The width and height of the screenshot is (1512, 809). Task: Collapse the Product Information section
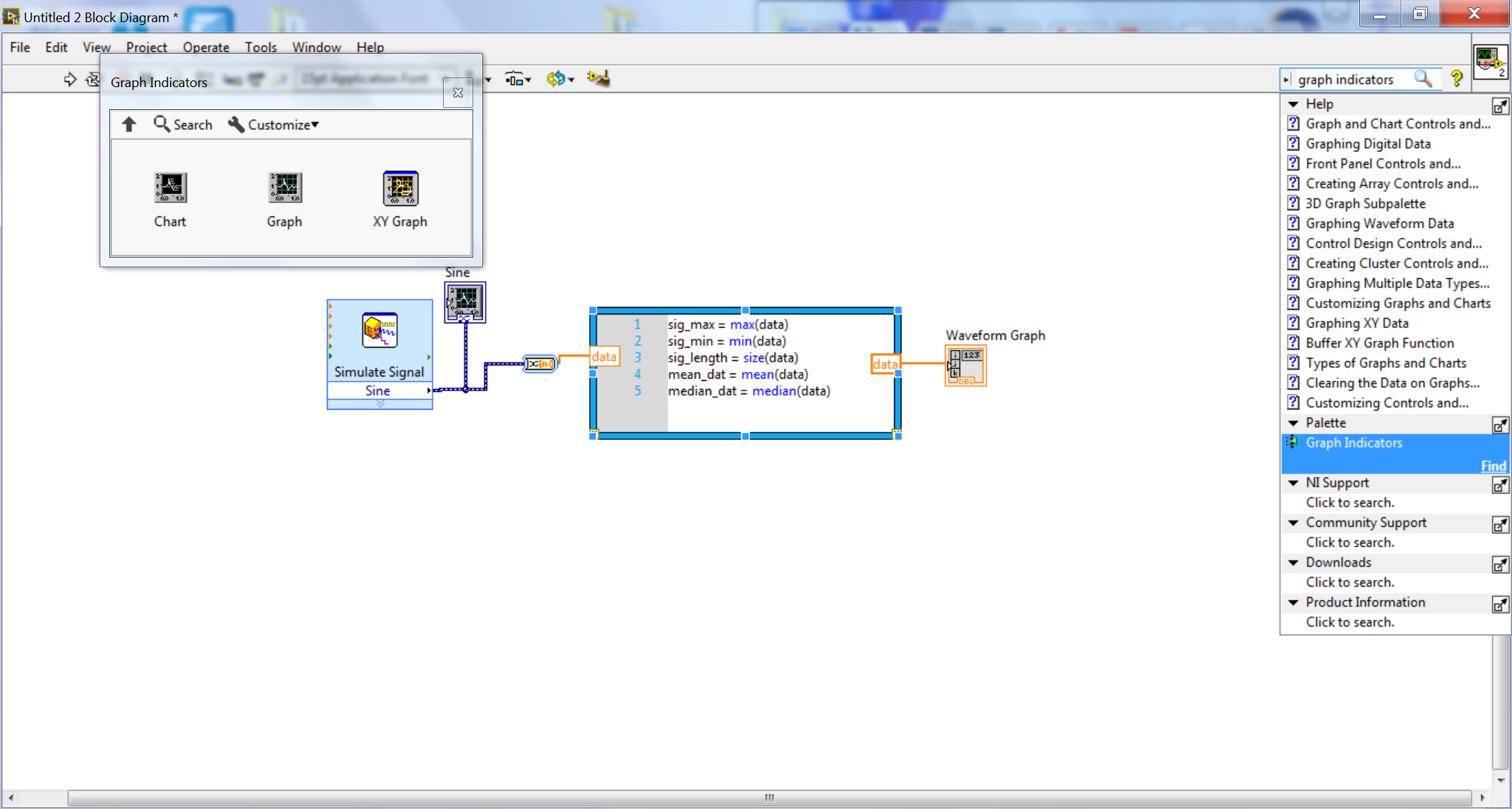click(1293, 602)
